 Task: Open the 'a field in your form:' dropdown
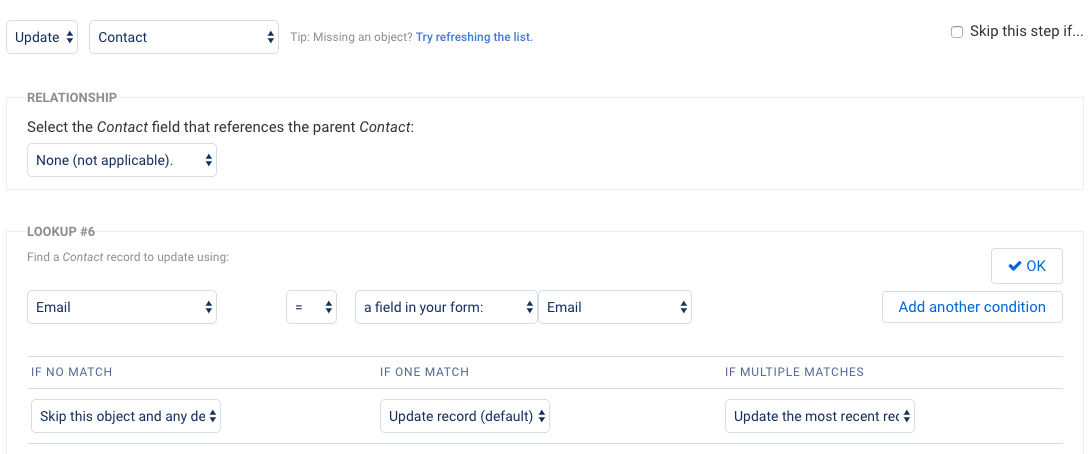[446, 307]
